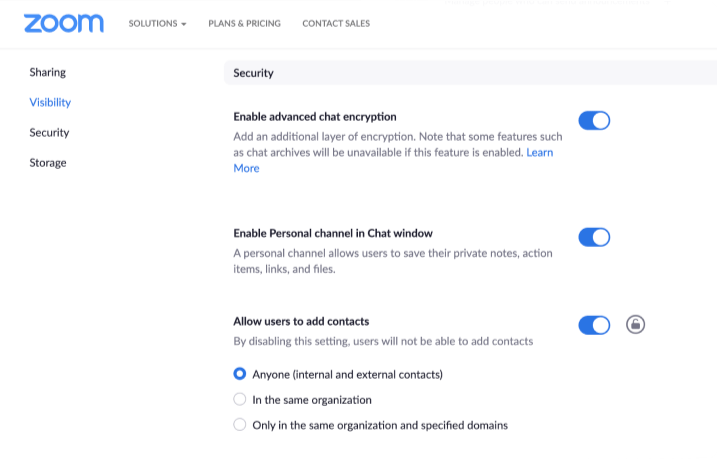Open Storage settings in sidebar

[x=48, y=162]
